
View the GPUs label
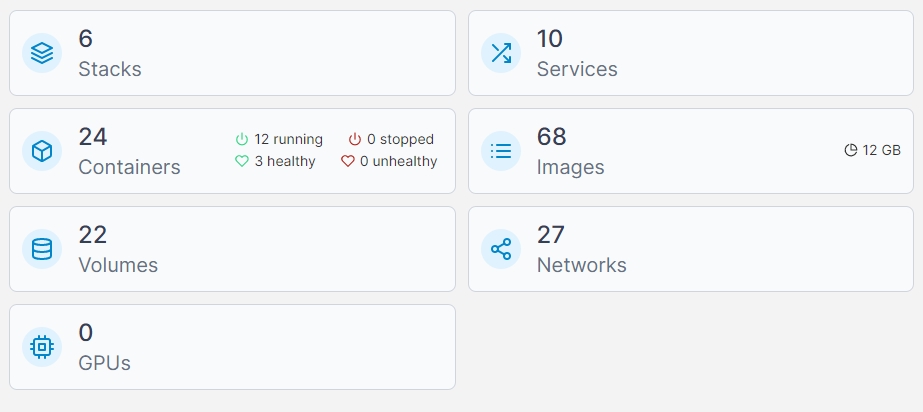[104, 364]
